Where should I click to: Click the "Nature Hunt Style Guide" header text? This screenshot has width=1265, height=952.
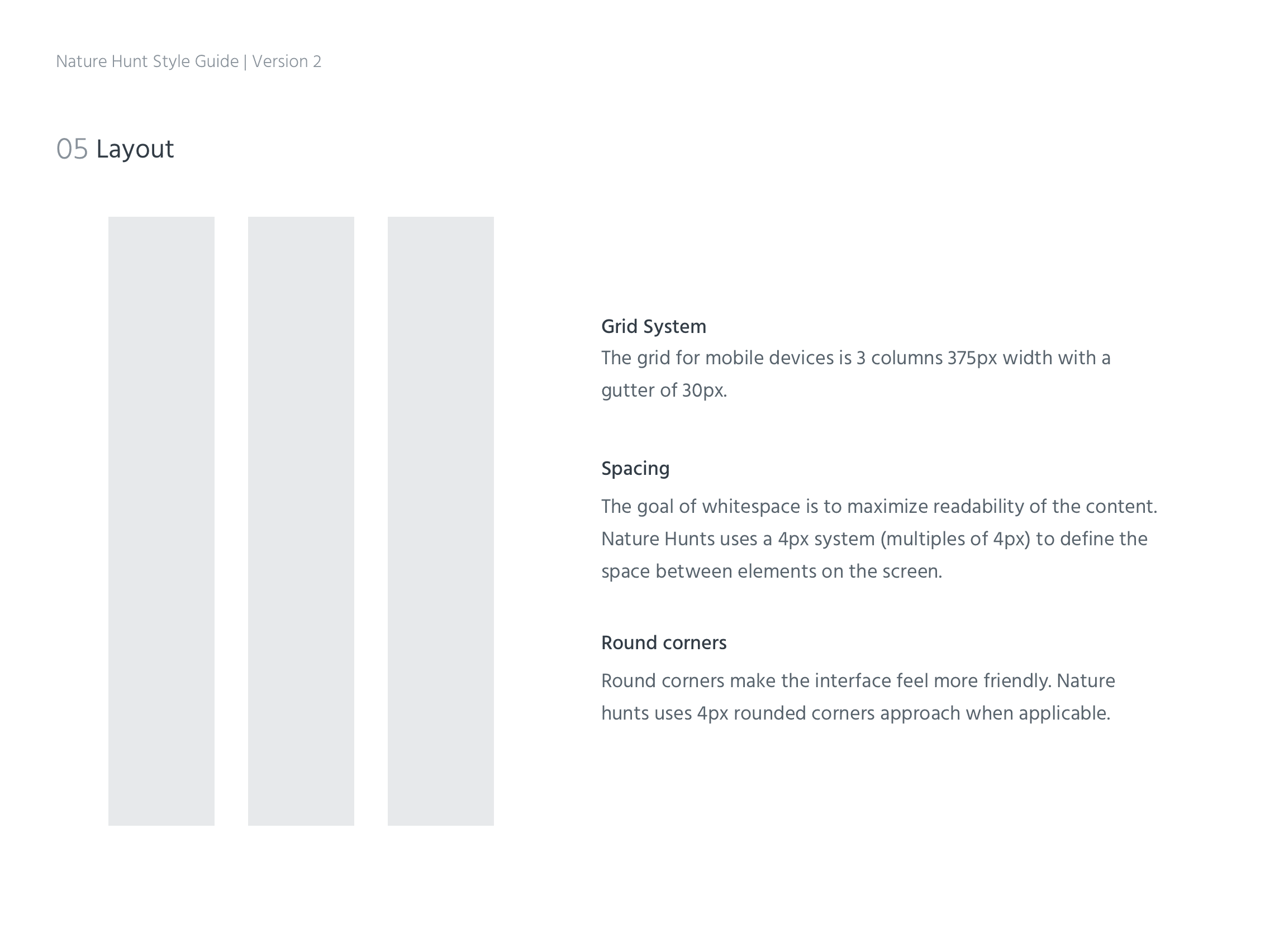(147, 62)
